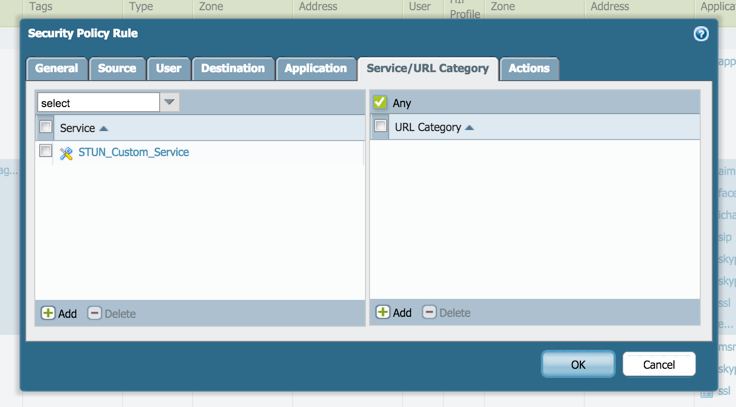Viewport: 736px width, 407px height.
Task: Click the User column header in background table
Action: coord(420,7)
